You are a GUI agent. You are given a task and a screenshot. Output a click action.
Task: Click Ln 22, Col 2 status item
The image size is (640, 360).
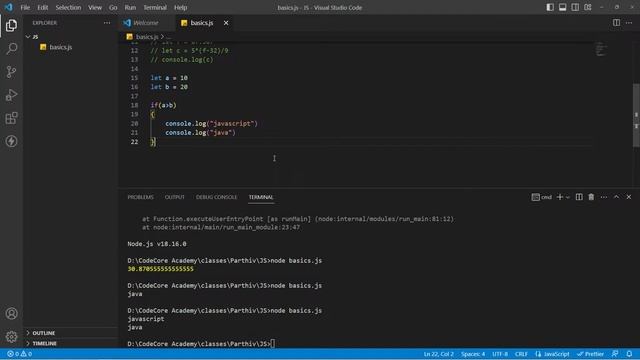pos(439,354)
